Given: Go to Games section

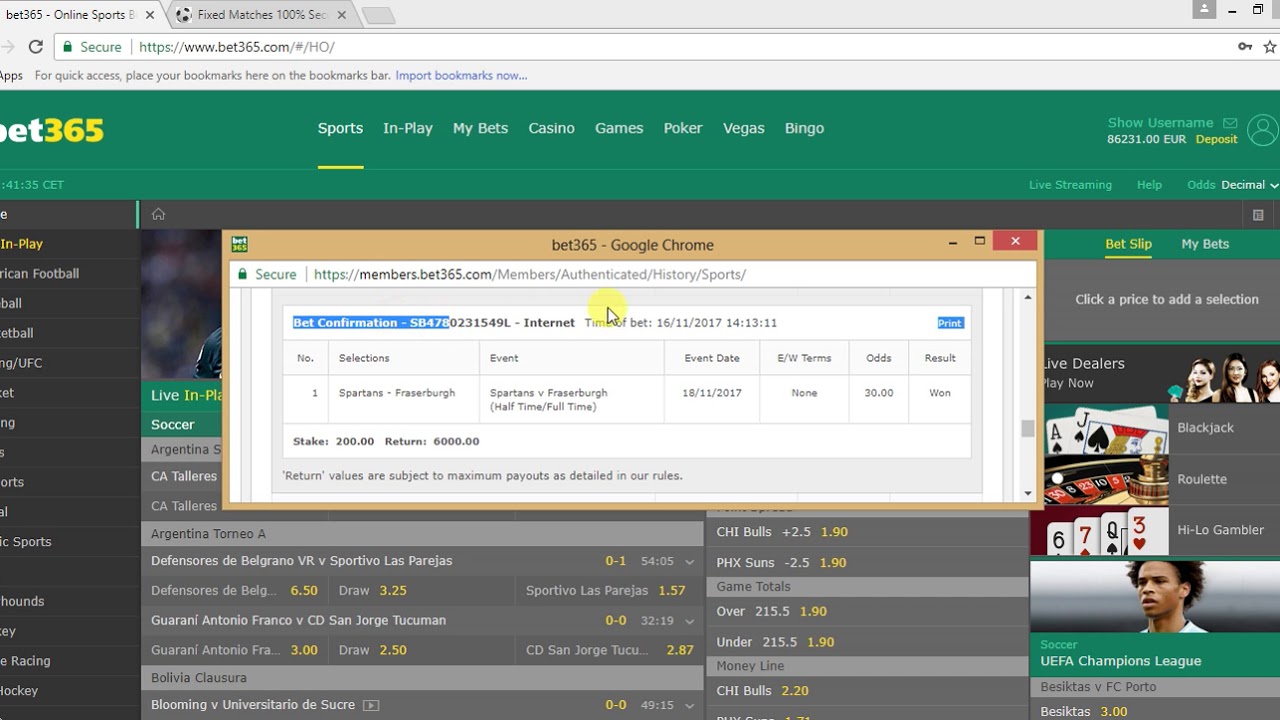Looking at the screenshot, I should (x=619, y=128).
